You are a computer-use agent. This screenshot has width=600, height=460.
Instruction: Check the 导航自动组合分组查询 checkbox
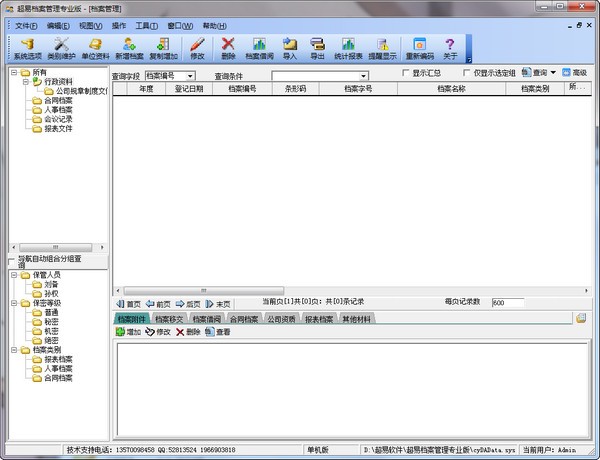pos(11,260)
